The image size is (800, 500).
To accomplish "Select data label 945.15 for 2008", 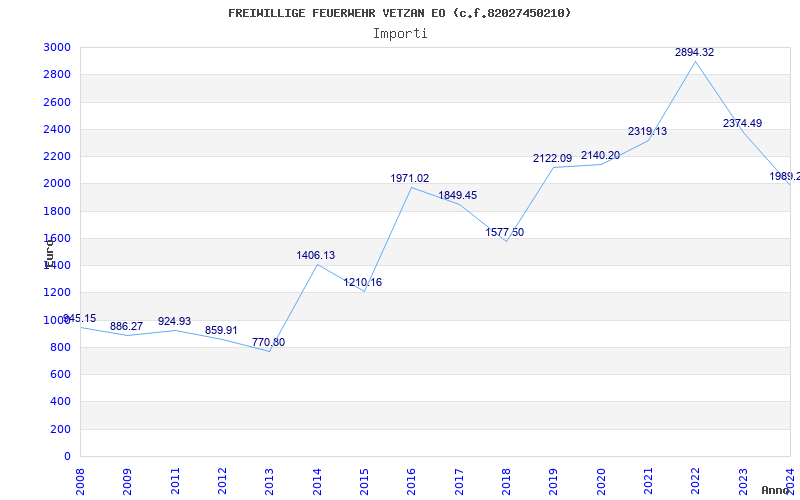I will tap(80, 318).
